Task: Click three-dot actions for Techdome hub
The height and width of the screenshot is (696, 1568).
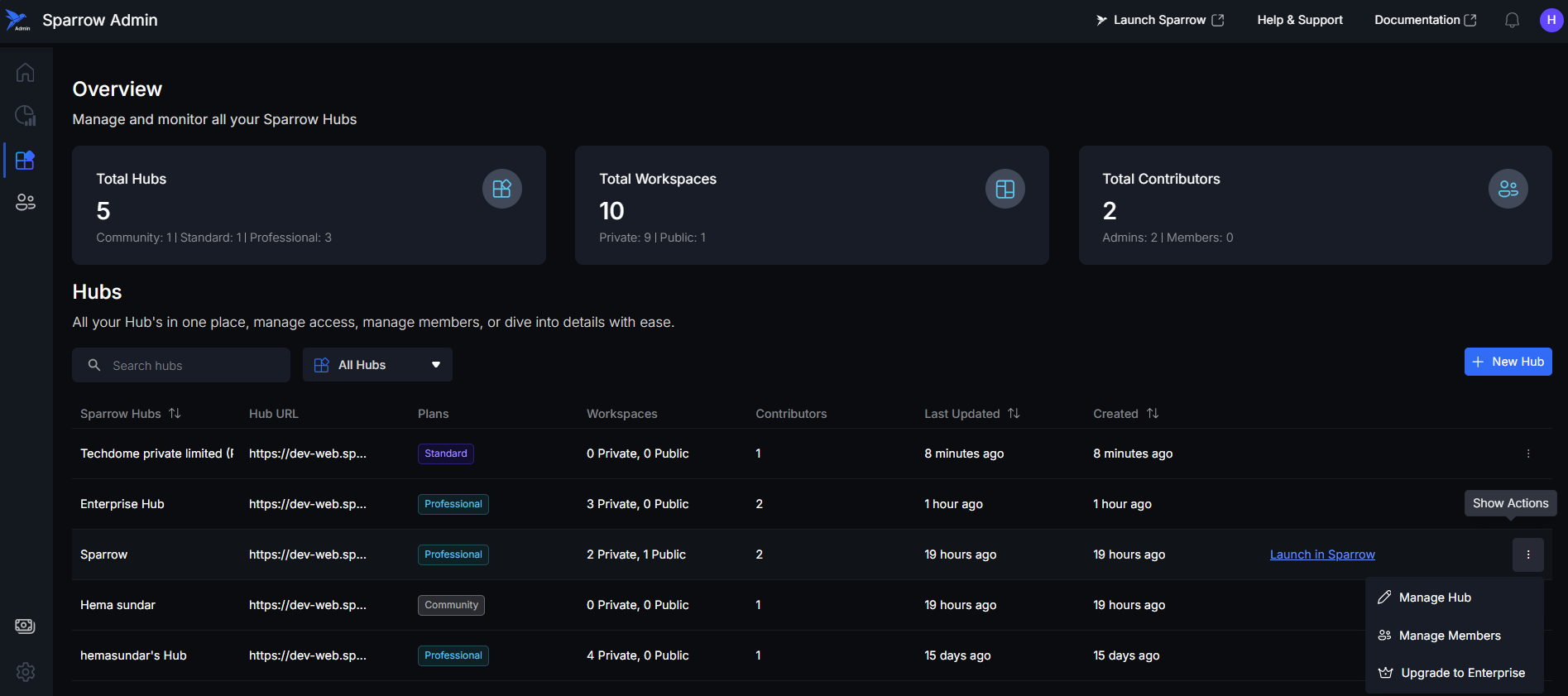Action: click(1527, 454)
